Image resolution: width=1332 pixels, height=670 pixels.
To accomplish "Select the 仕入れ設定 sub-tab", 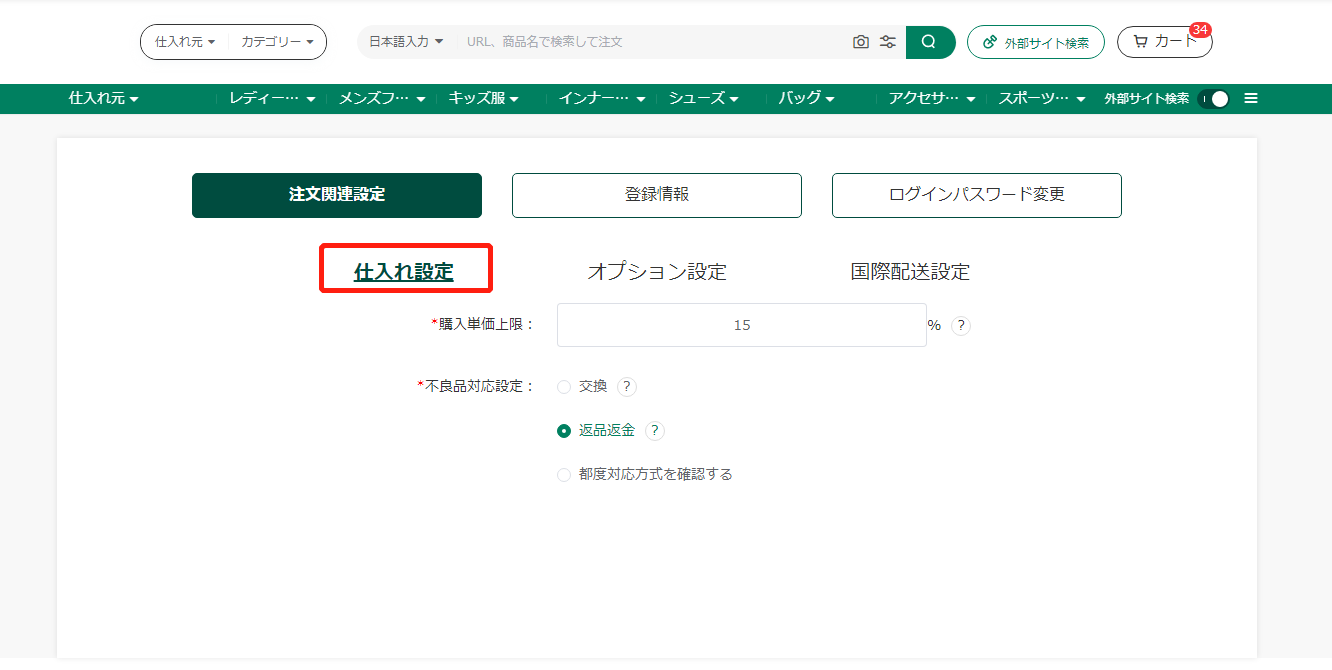I will [404, 272].
